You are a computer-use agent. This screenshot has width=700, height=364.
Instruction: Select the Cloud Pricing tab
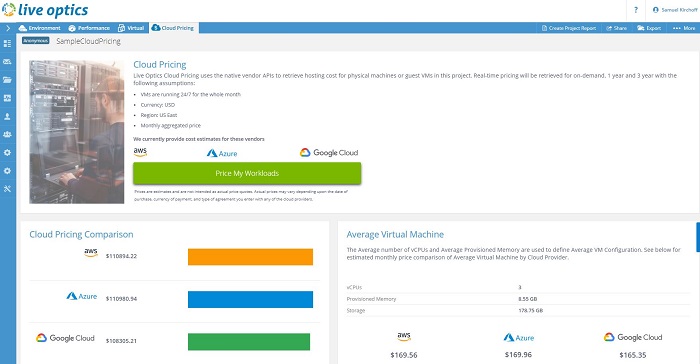pos(173,28)
